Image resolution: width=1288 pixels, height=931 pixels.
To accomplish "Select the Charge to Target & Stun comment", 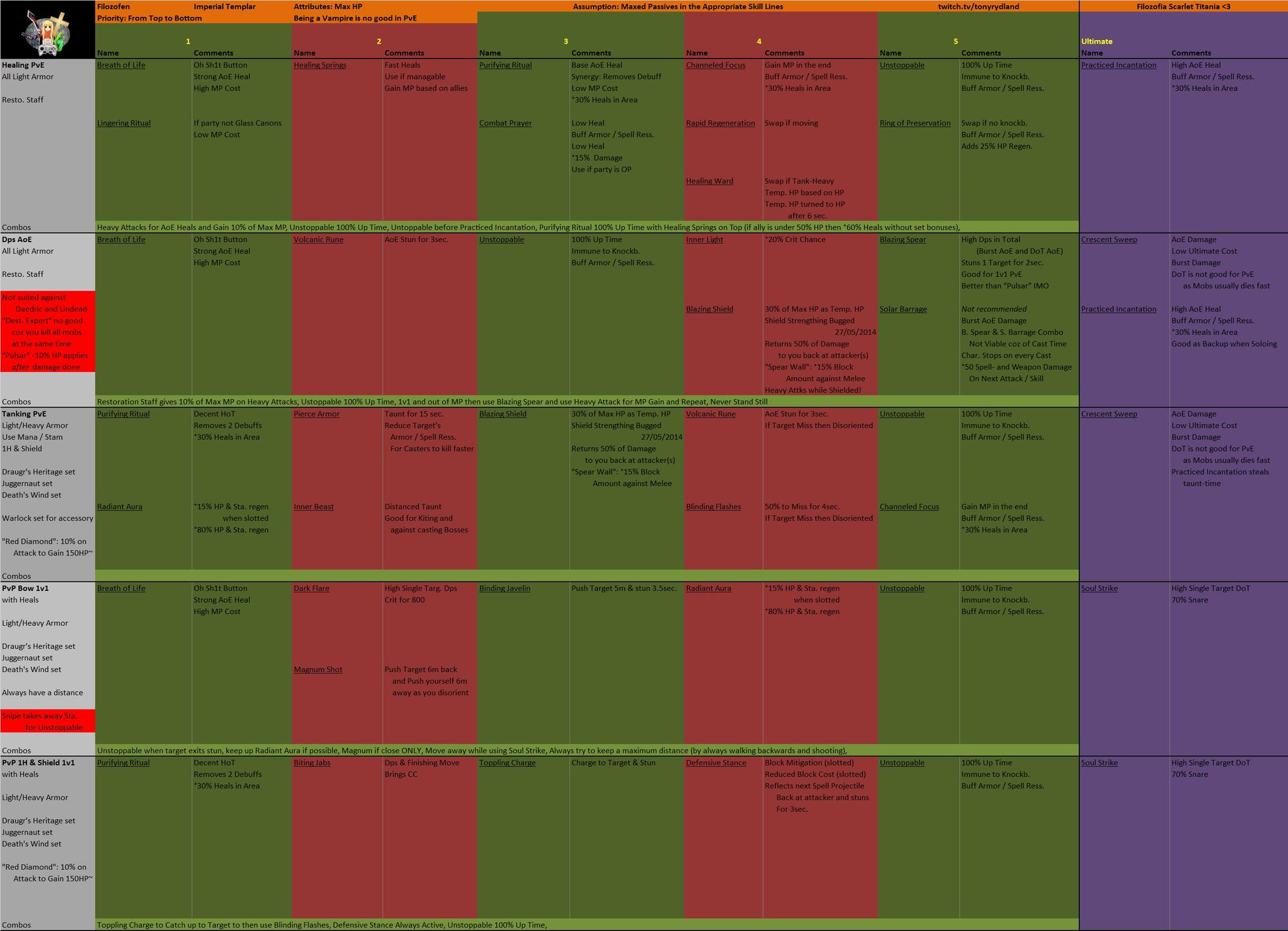I will point(613,763).
